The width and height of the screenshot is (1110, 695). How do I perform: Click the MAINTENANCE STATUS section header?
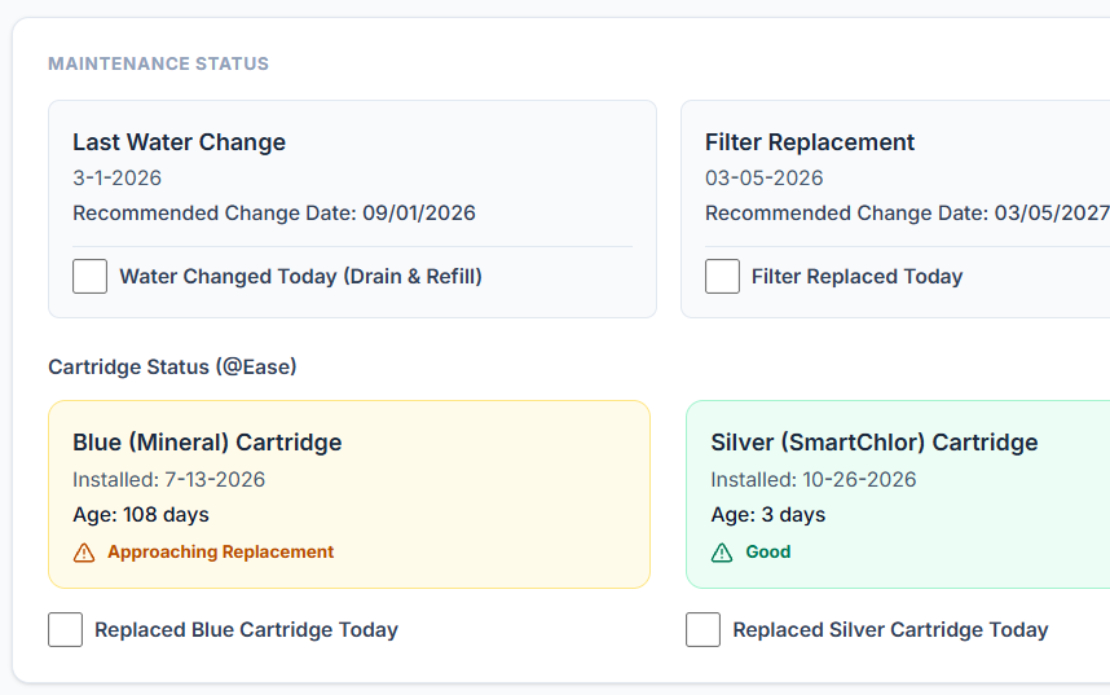(159, 64)
